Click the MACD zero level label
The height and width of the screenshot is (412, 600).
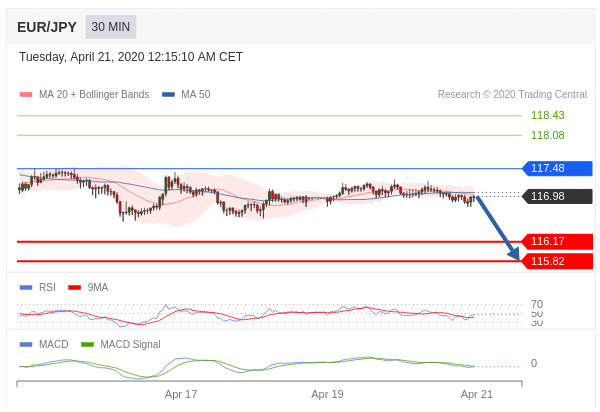click(x=534, y=363)
